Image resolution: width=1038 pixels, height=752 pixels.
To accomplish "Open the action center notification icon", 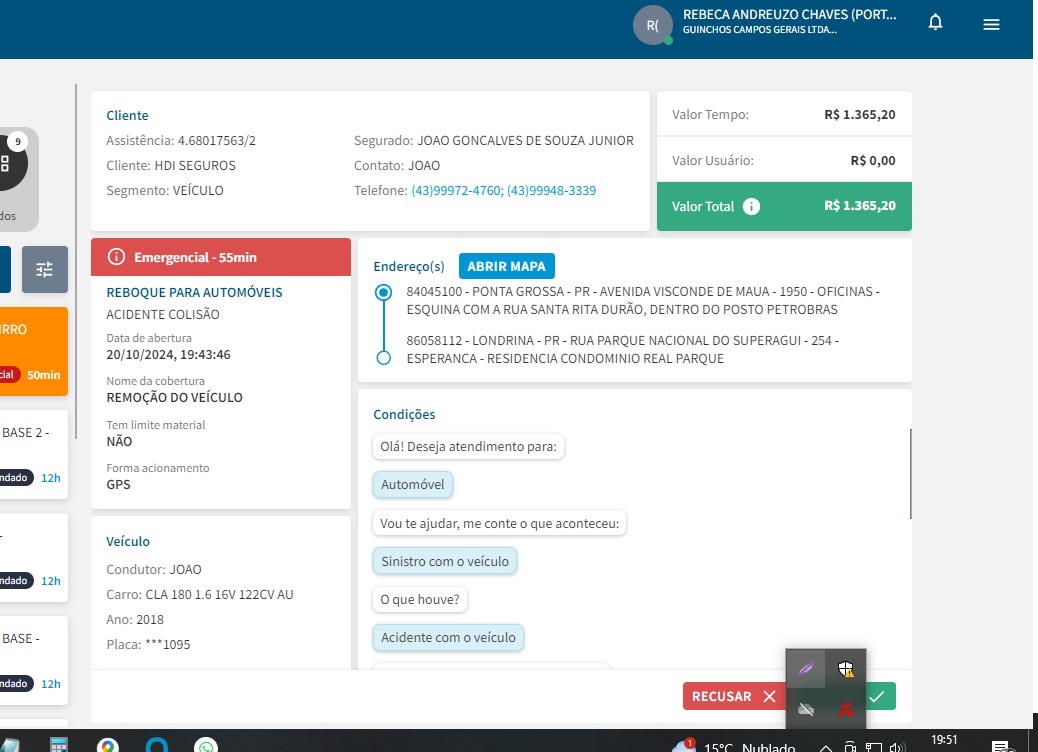I will tap(1000, 747).
